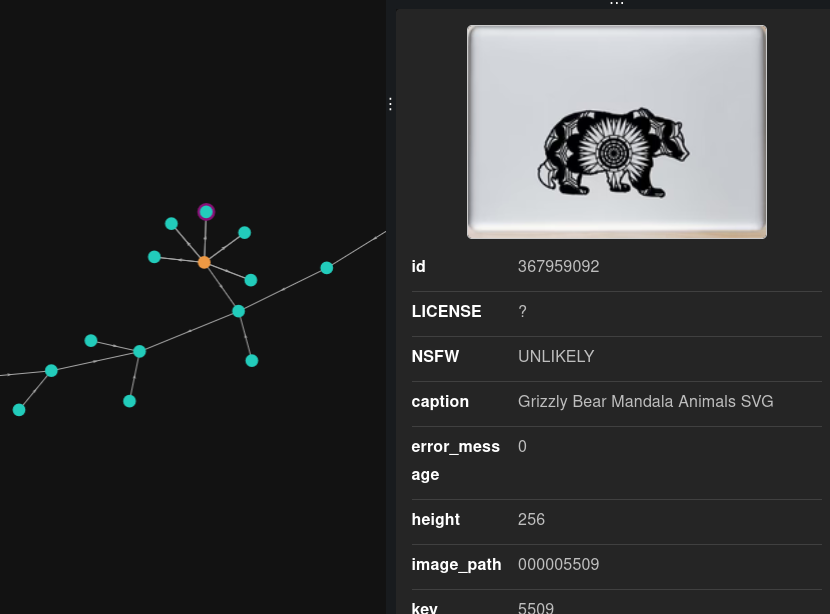Select the caption text Grizzly Bear Mandala Animals SVG
The width and height of the screenshot is (830, 614).
tap(645, 401)
